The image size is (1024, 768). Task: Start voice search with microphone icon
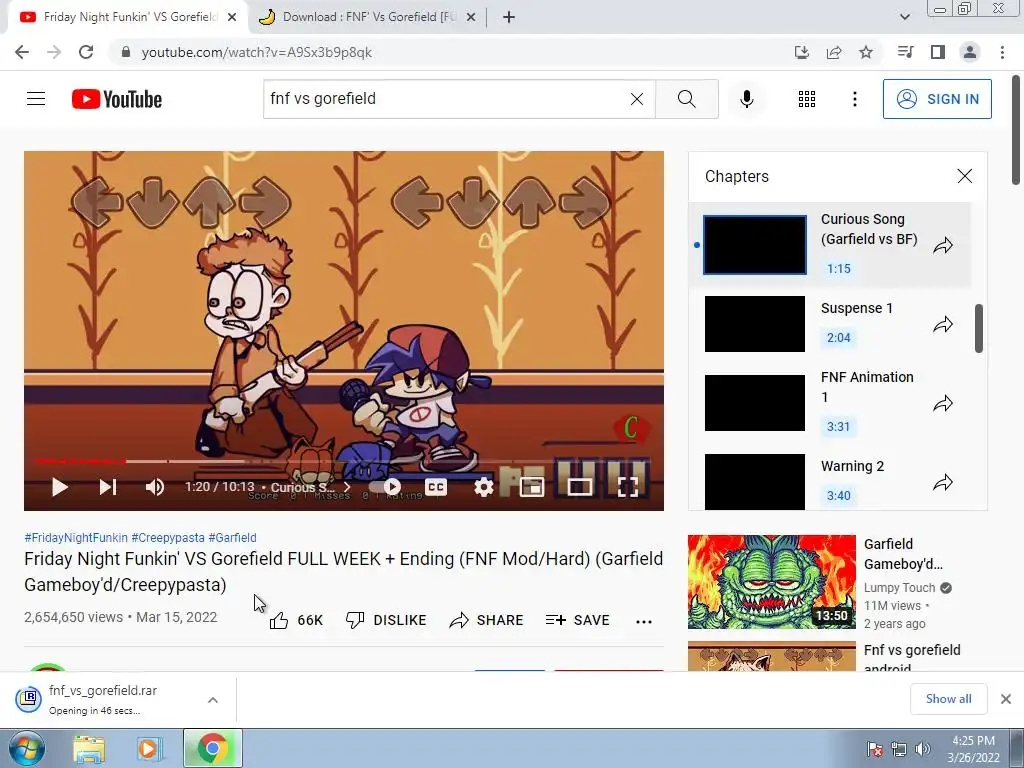pos(747,99)
